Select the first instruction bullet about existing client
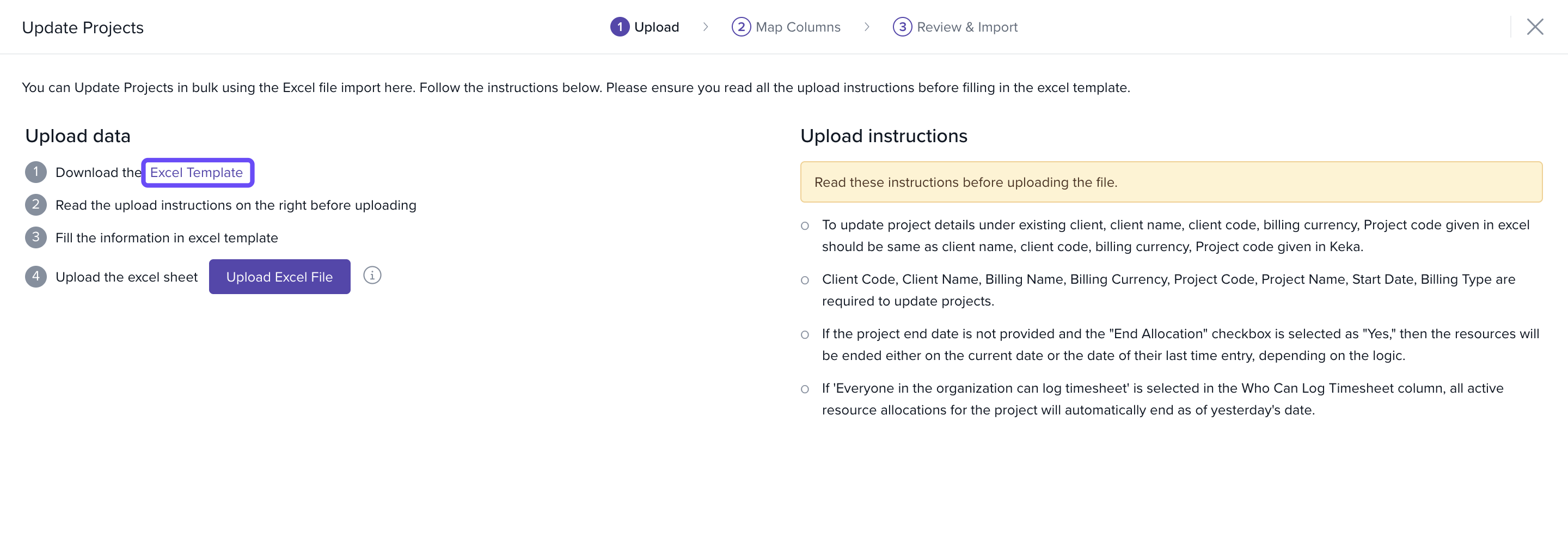The height and width of the screenshot is (537, 1568). coord(805,226)
